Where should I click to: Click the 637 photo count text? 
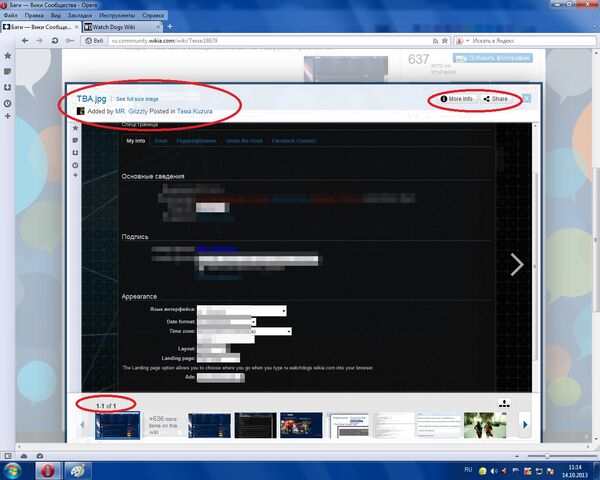point(418,59)
